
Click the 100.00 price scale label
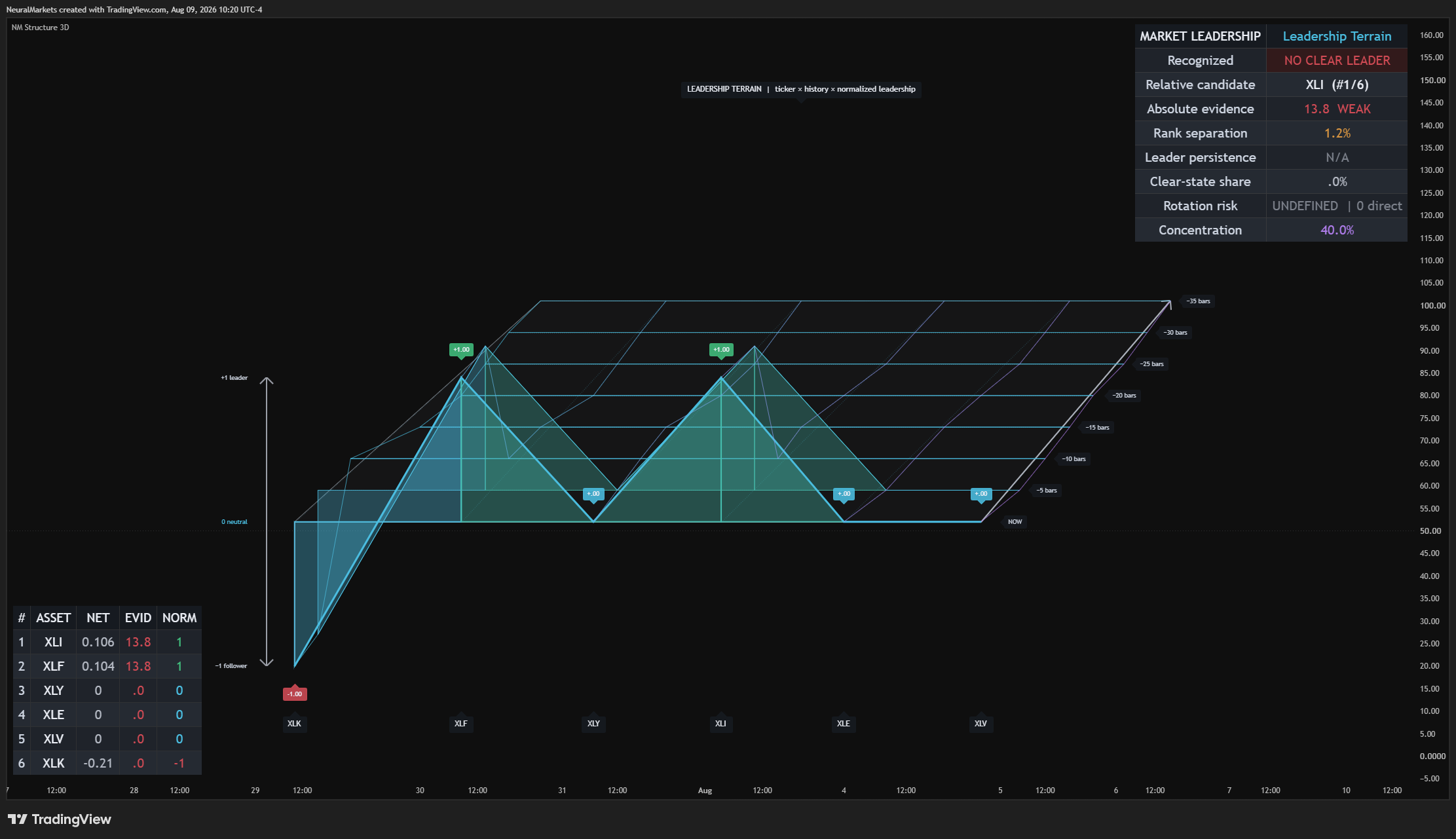1432,306
